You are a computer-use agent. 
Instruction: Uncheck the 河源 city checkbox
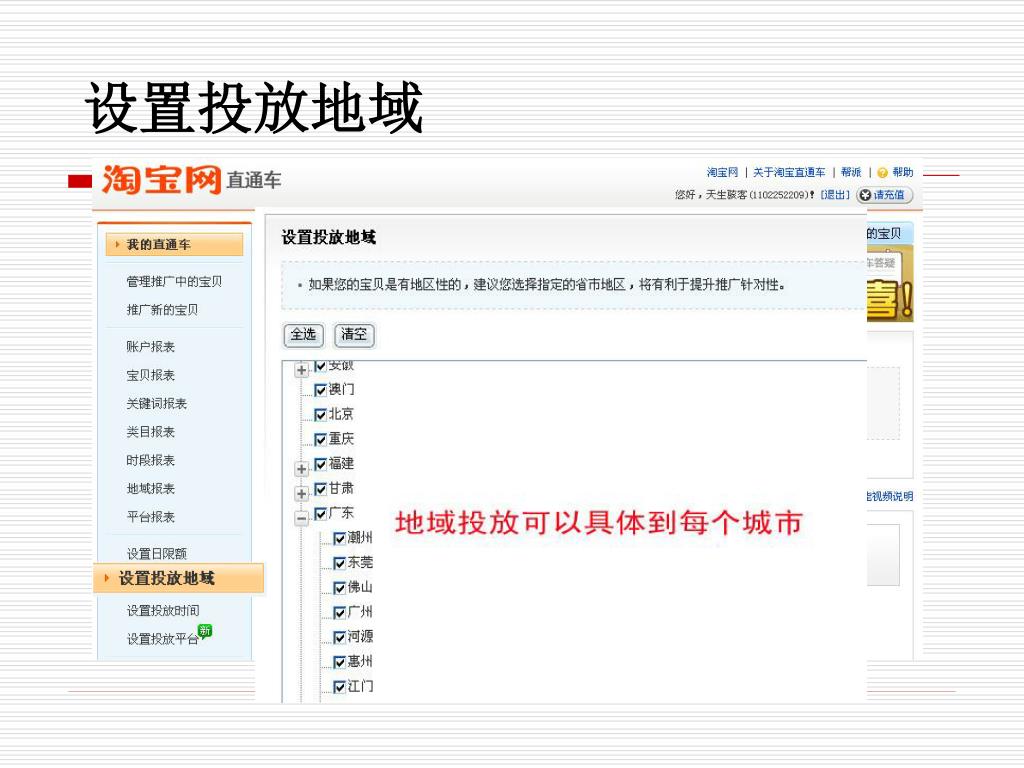tap(339, 637)
